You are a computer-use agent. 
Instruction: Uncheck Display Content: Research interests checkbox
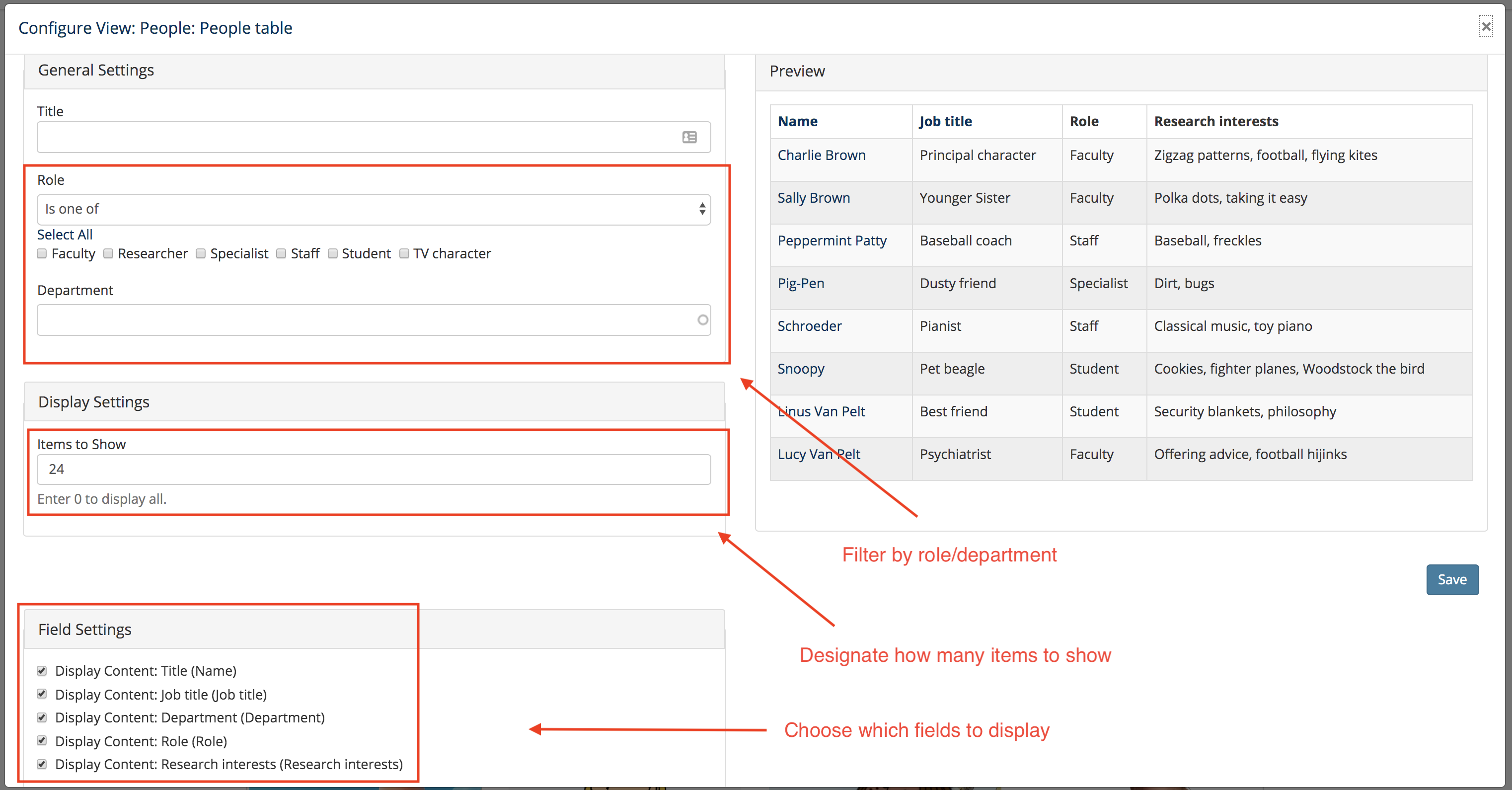(42, 764)
